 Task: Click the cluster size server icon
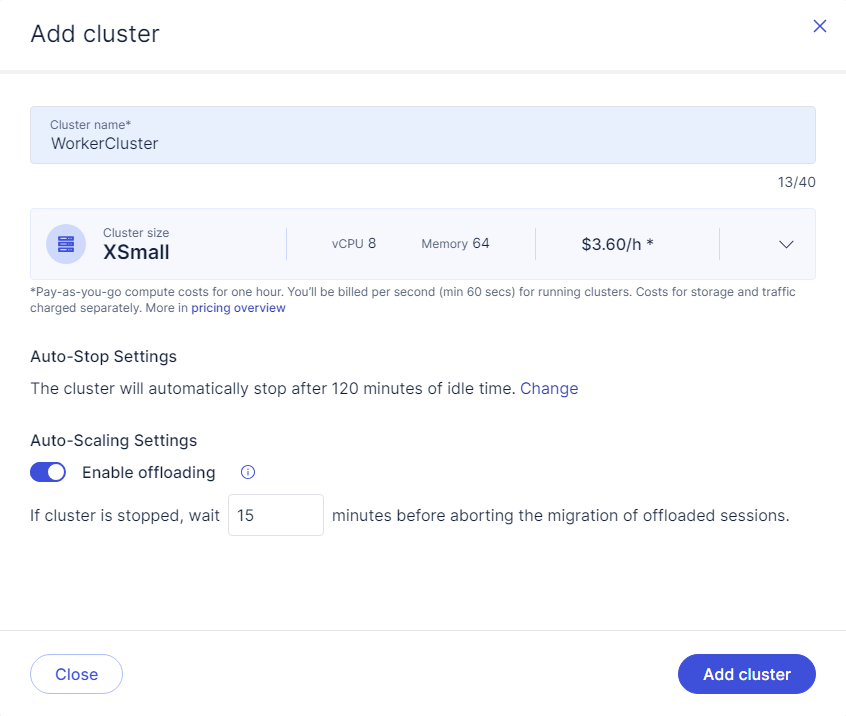[x=66, y=244]
